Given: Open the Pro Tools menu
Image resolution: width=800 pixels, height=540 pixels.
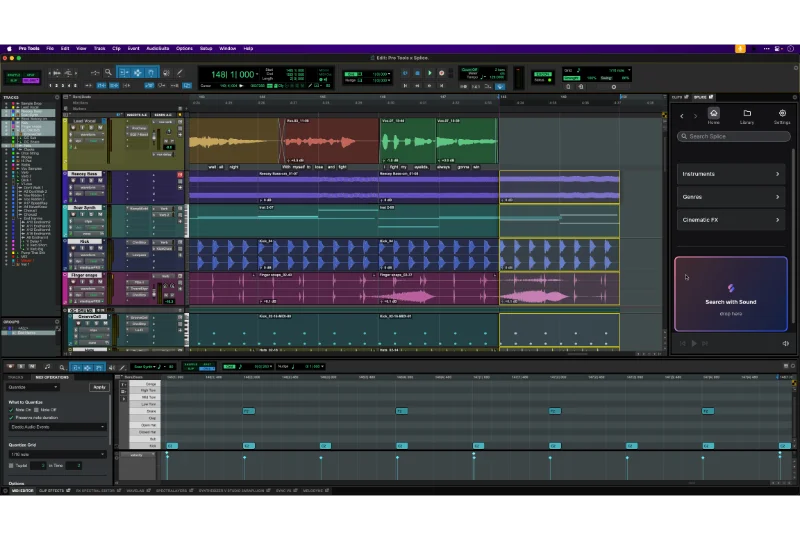Looking at the screenshot, I should tap(29, 48).
